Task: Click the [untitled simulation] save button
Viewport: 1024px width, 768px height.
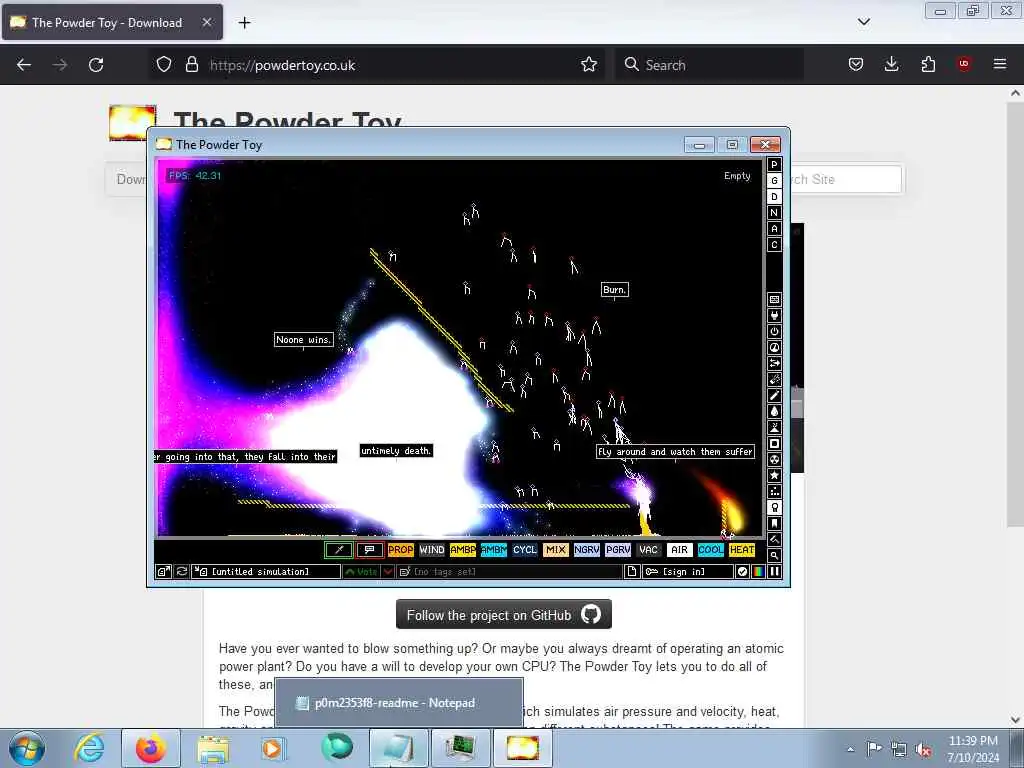Action: 266,571
